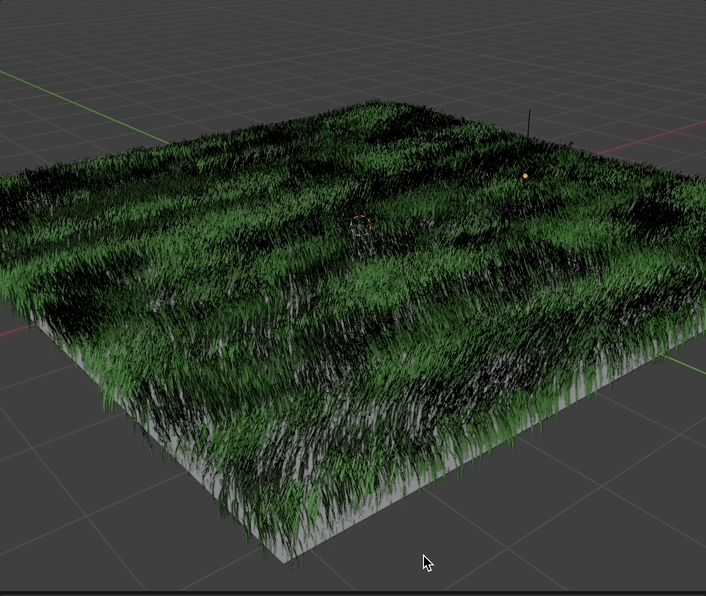Click the red-white 3D cursor ring
706x596 pixels.
[x=361, y=226]
